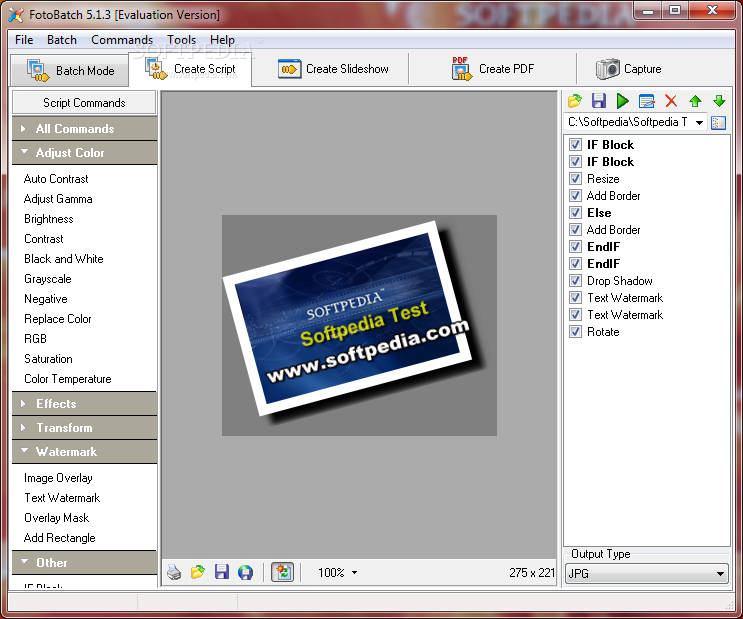Choose Text Watermark in left panel

coord(62,498)
